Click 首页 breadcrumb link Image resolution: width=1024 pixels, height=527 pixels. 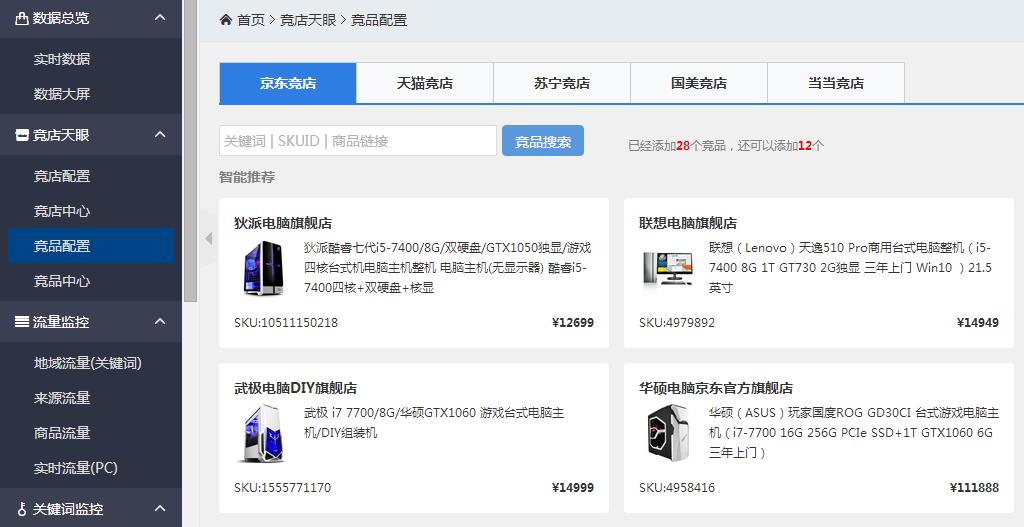(251, 20)
